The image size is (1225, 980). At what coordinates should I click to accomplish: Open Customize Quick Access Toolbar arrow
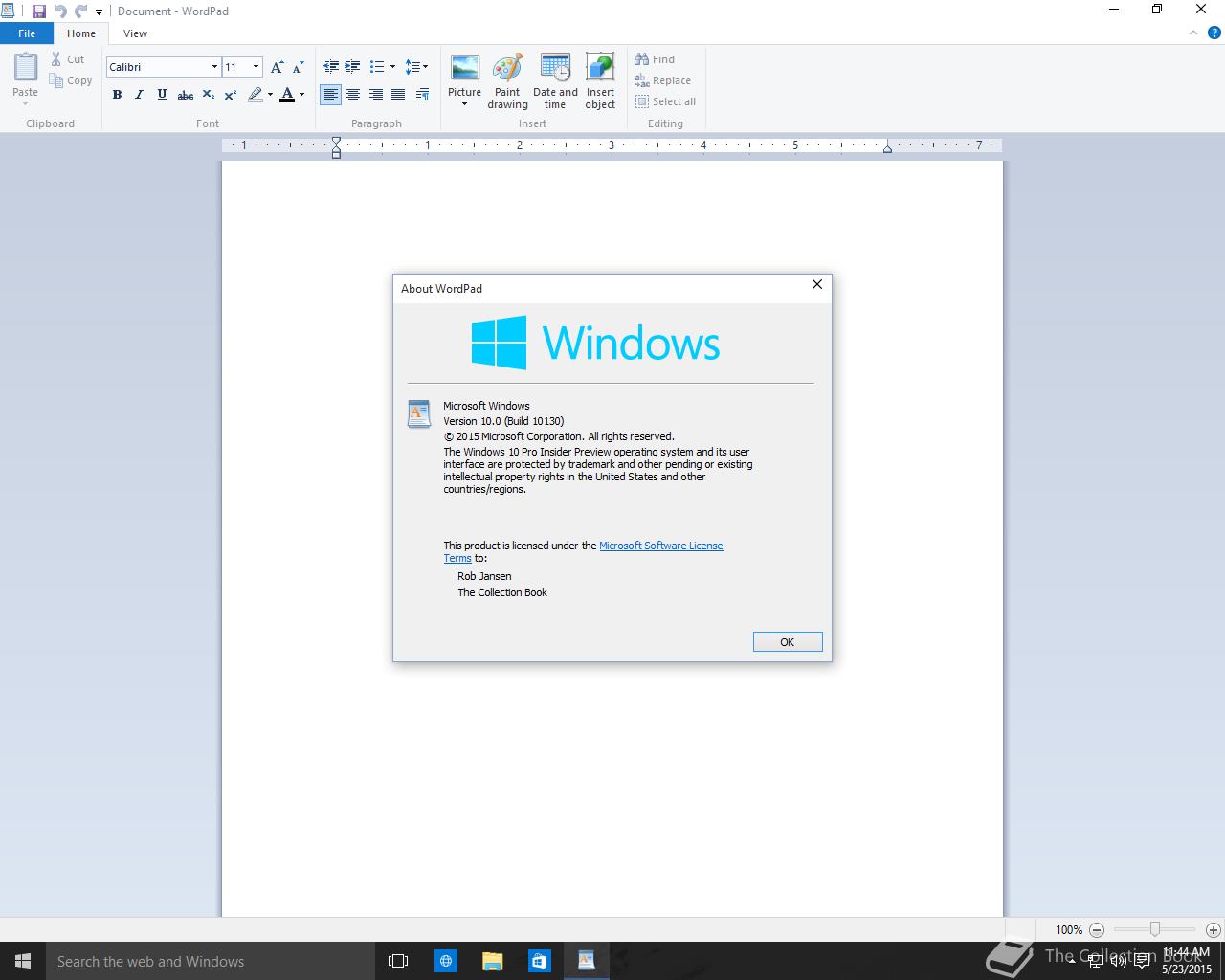[99, 12]
